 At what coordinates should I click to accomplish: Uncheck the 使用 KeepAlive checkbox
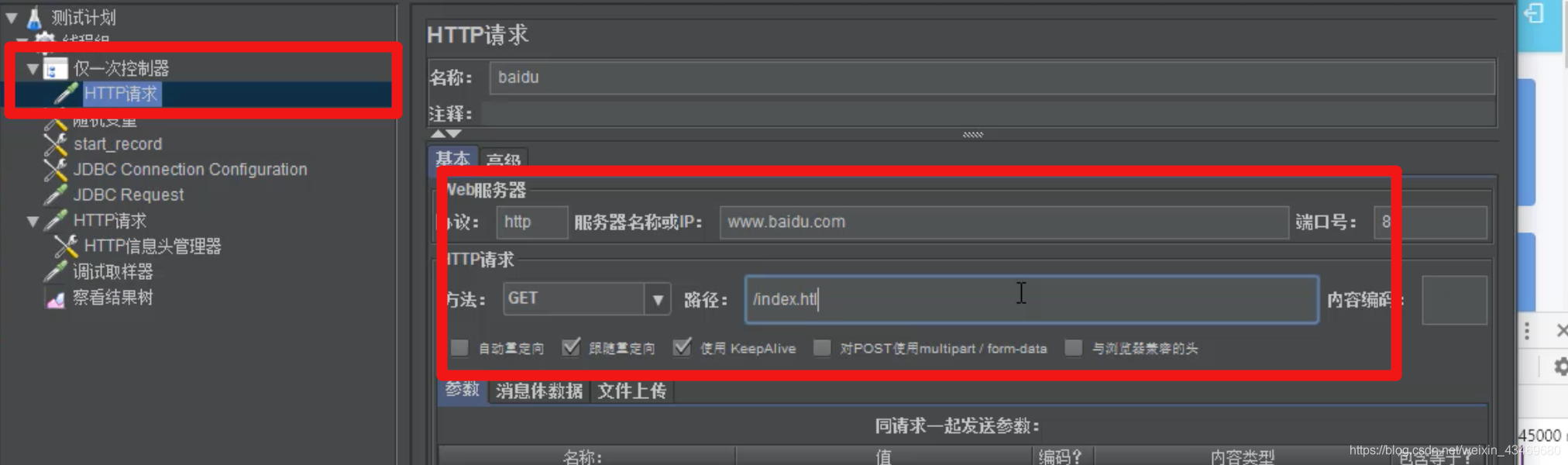(682, 348)
